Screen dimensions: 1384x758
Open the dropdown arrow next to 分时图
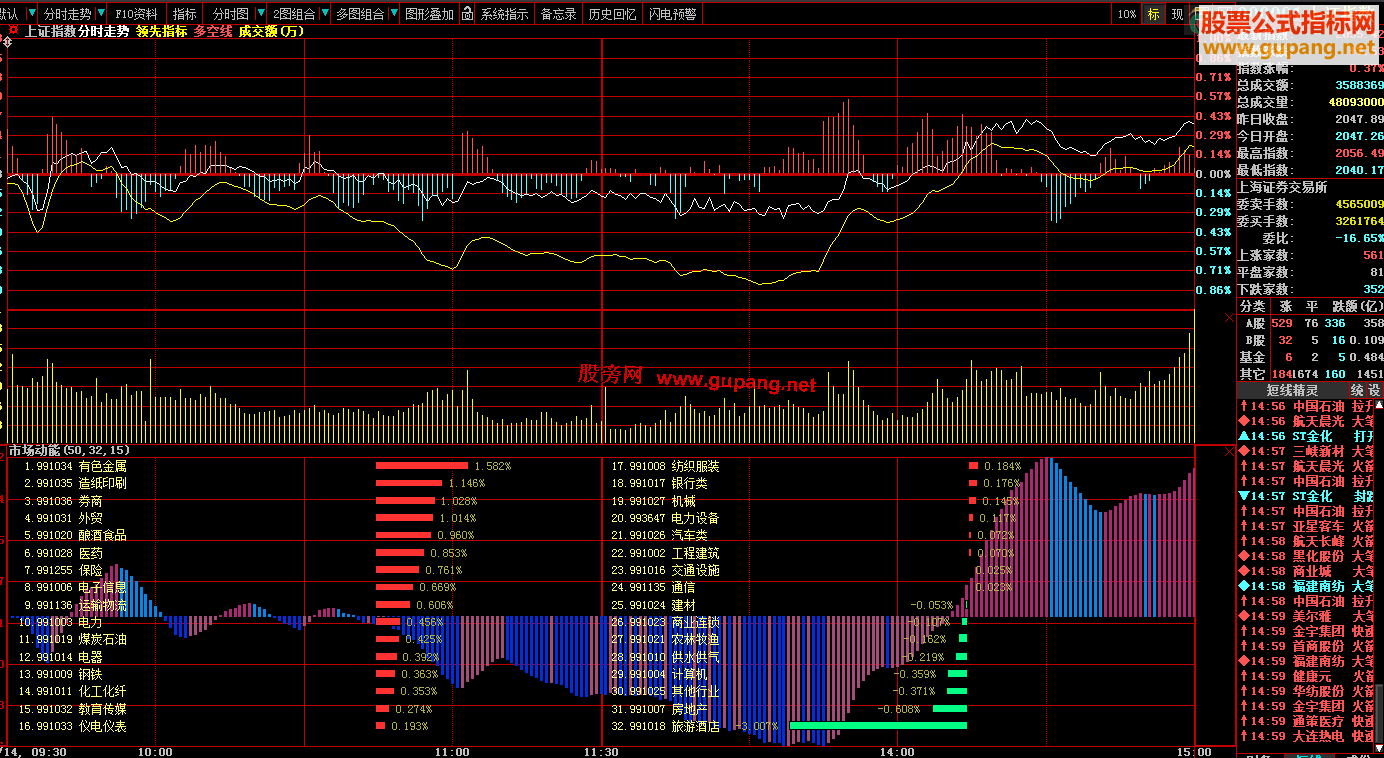click(x=260, y=14)
